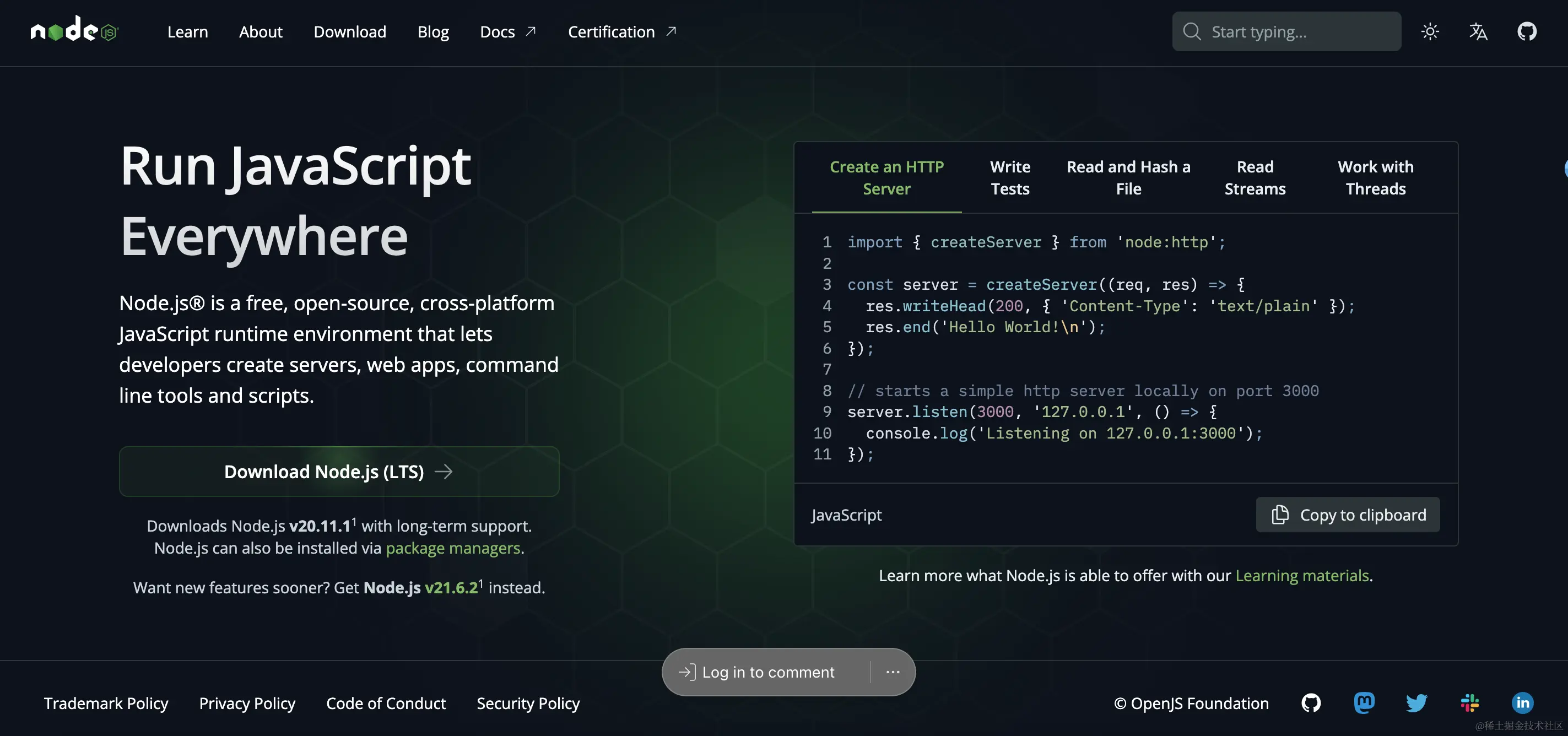Select the GitHub icon in the footer

pos(1312,703)
